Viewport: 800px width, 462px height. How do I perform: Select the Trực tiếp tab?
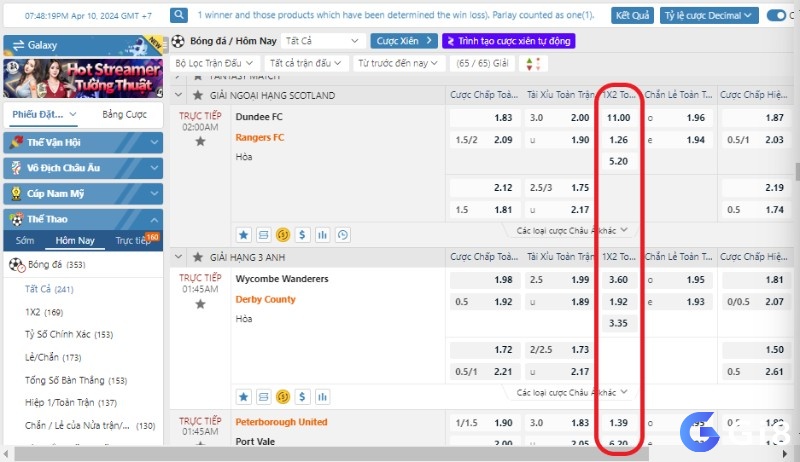(x=133, y=241)
